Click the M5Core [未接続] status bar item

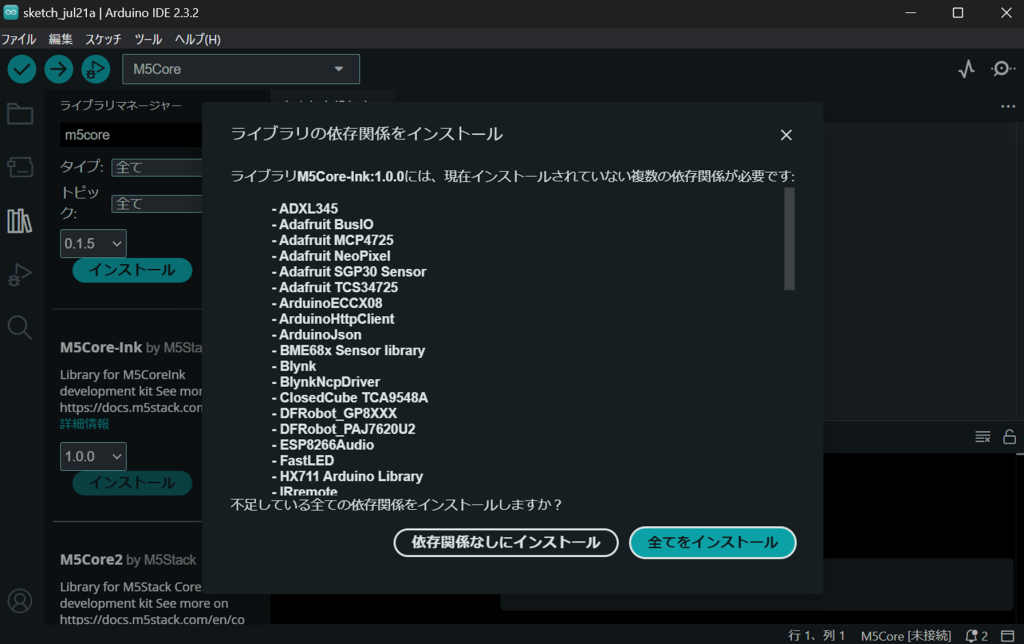[905, 636]
